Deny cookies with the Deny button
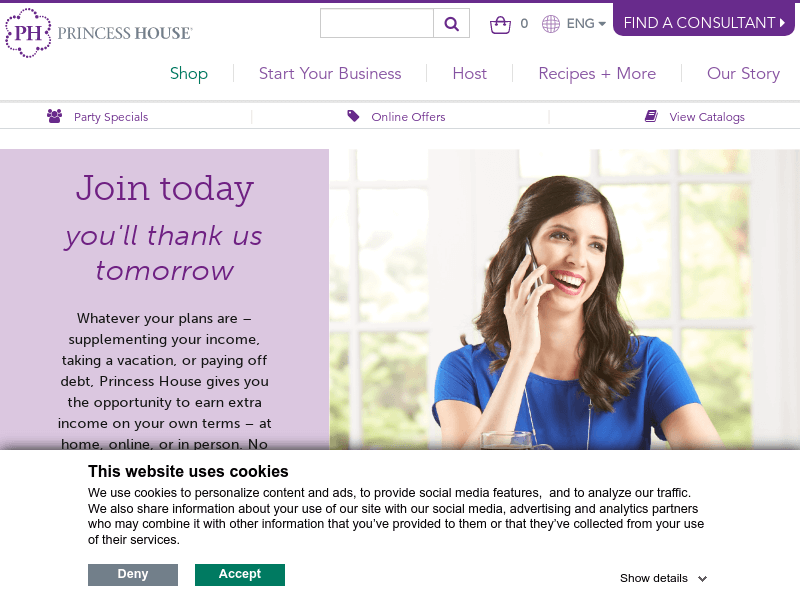Image resolution: width=800 pixels, height=600 pixels. 133,574
